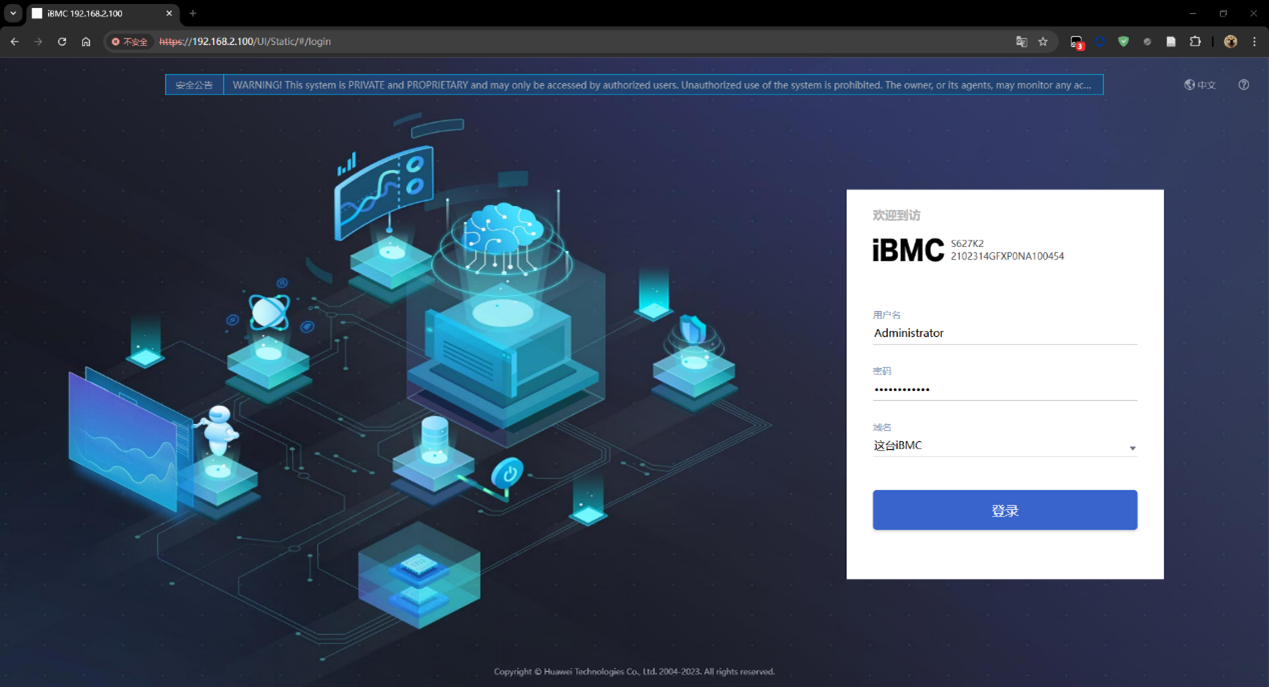
Task: Click the gray round extension icon
Action: tap(1147, 42)
